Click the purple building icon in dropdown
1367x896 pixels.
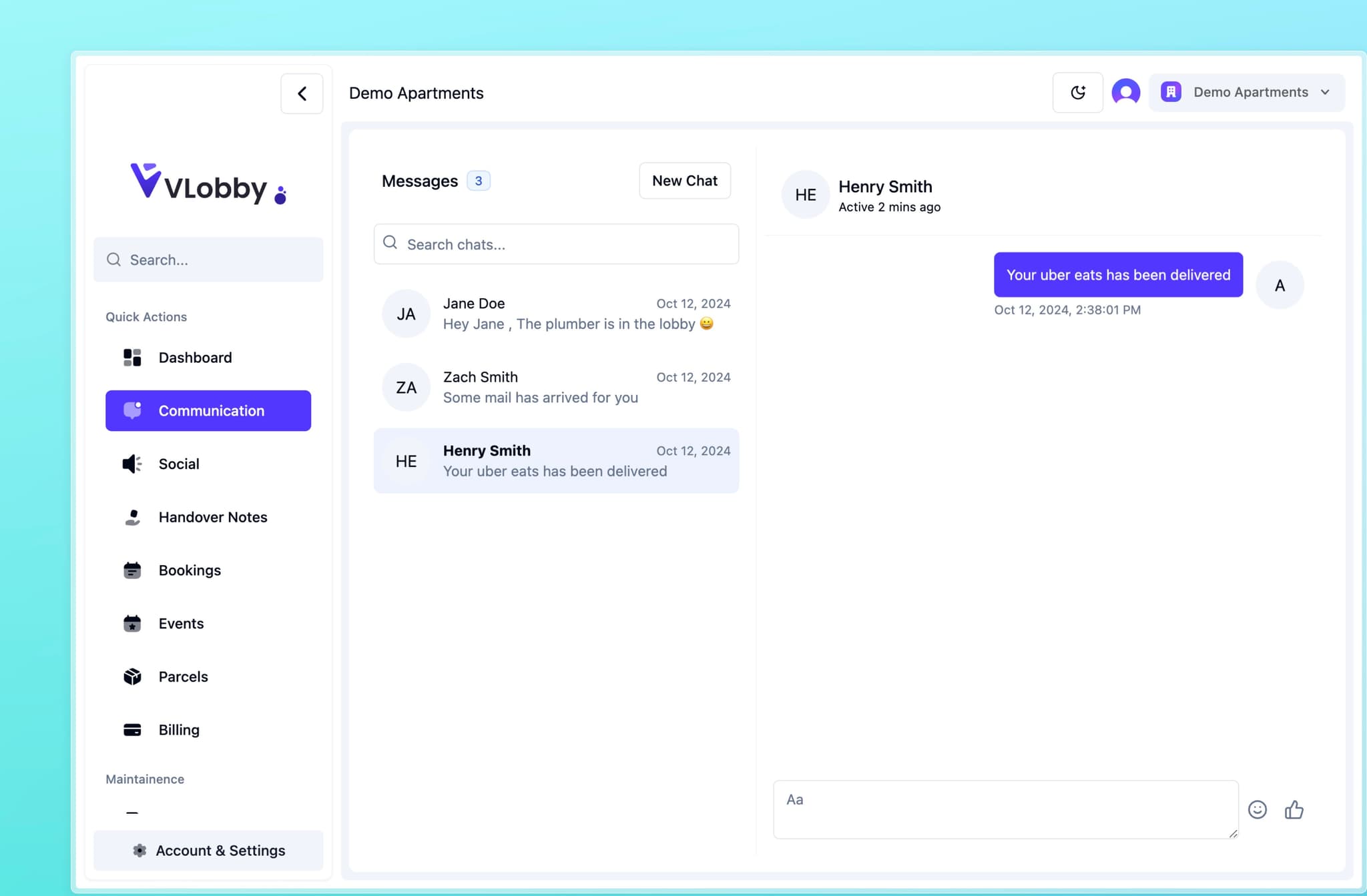click(1171, 92)
